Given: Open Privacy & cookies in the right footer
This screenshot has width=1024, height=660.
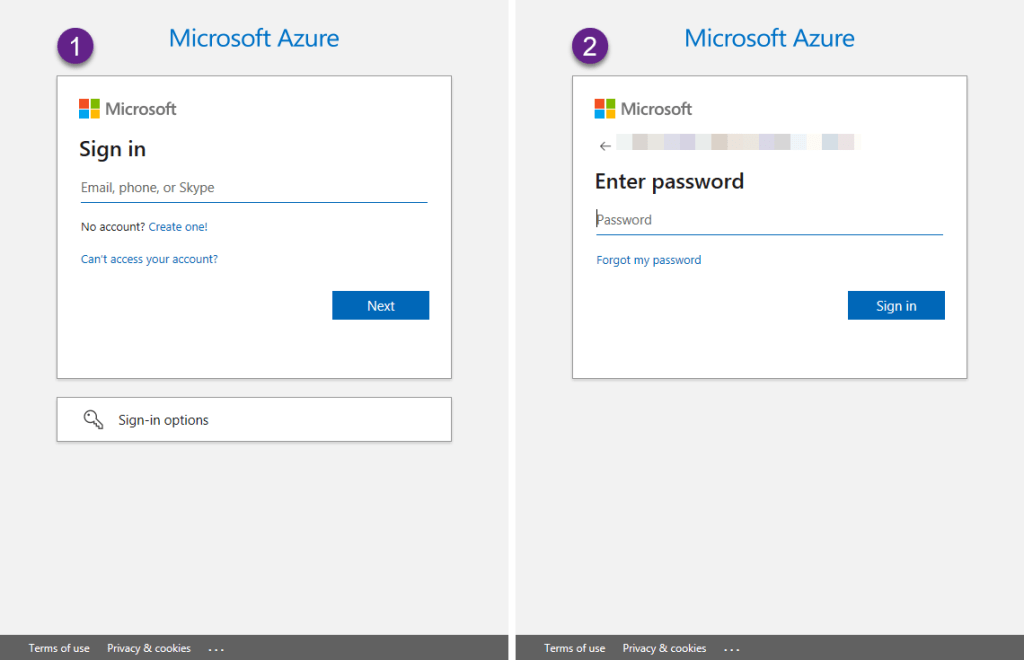Looking at the screenshot, I should 664,648.
